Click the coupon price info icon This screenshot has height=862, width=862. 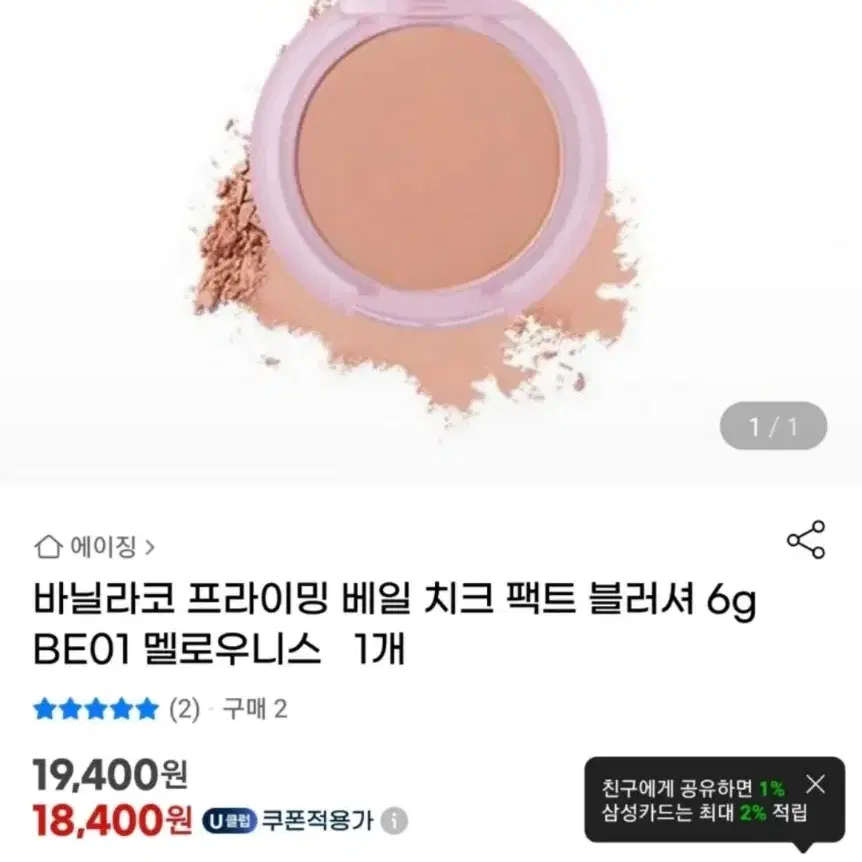point(394,821)
